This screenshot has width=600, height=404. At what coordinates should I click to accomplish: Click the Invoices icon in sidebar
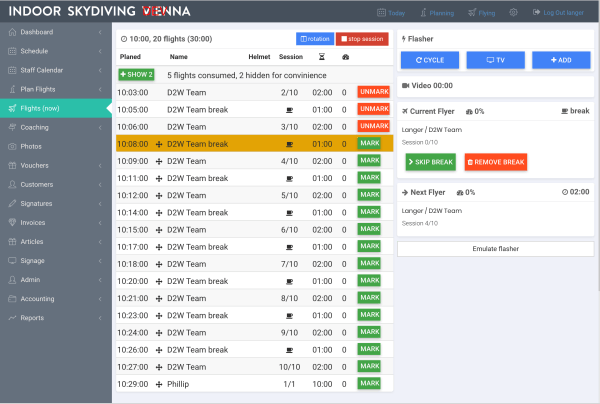coord(12,223)
